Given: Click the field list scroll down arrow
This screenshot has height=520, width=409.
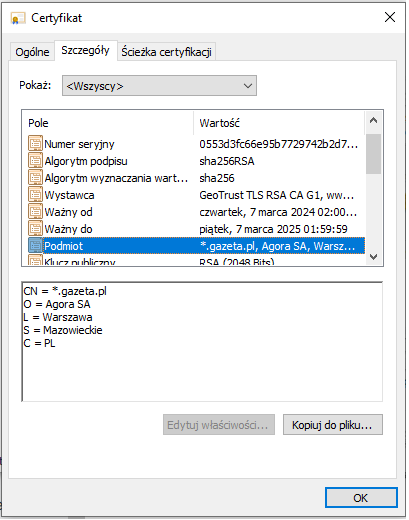Looking at the screenshot, I should [x=373, y=257].
